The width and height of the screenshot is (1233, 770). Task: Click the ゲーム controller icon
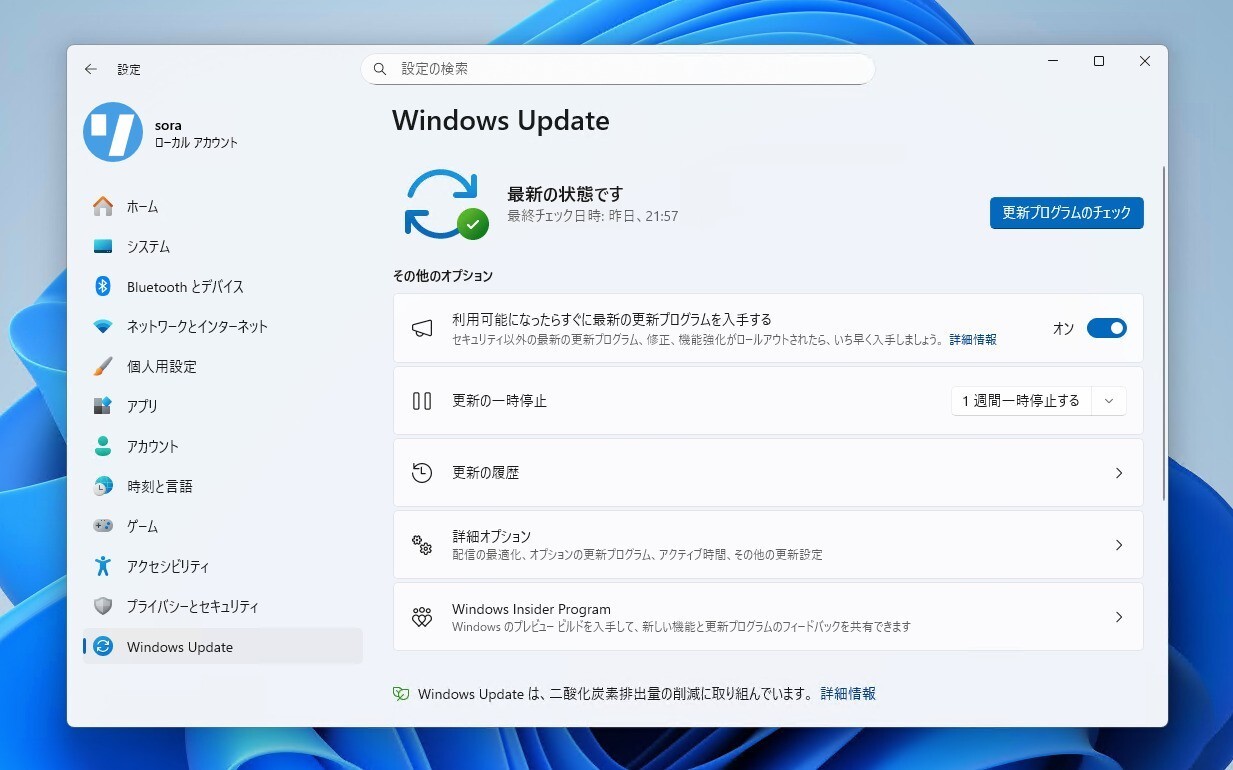(103, 526)
